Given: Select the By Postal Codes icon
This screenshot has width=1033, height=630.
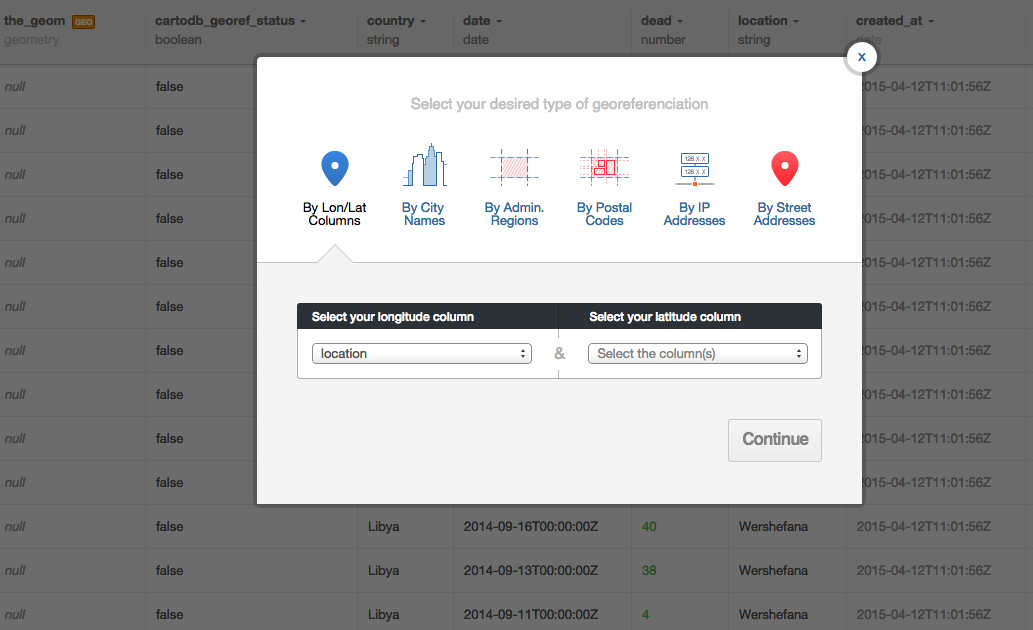Looking at the screenshot, I should (604, 166).
